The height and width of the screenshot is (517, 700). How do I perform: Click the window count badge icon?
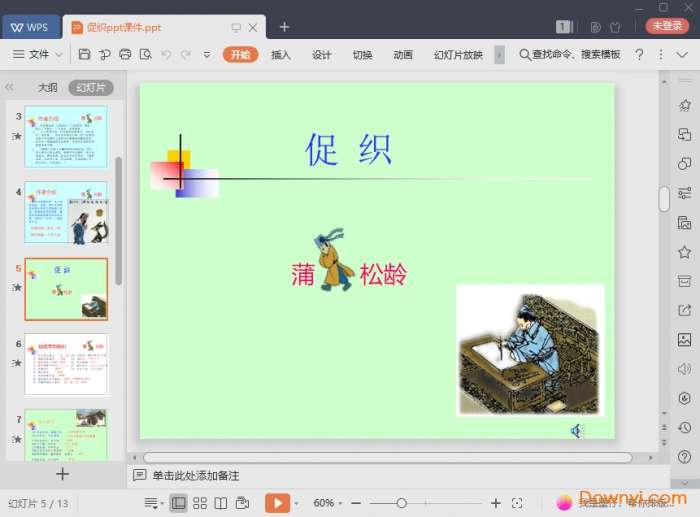[563, 27]
